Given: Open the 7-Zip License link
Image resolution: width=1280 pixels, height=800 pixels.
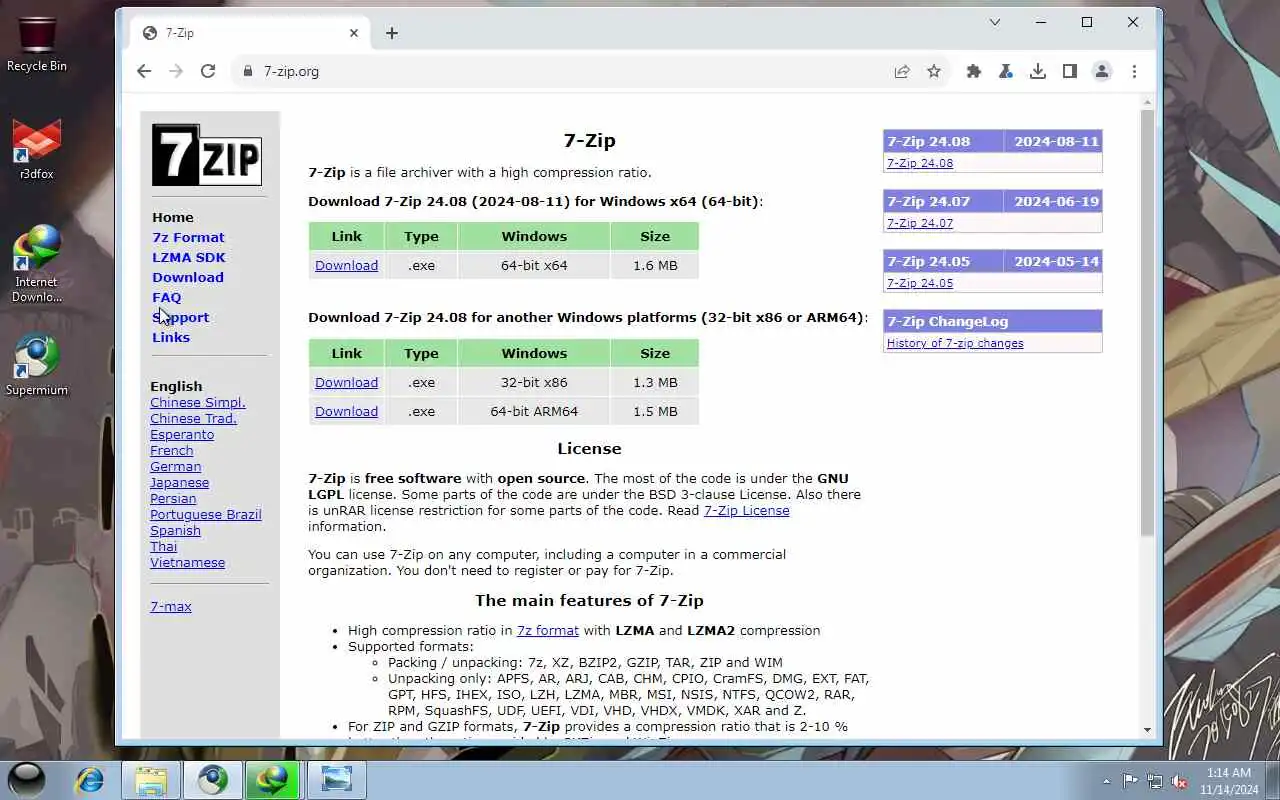Looking at the screenshot, I should (x=746, y=510).
